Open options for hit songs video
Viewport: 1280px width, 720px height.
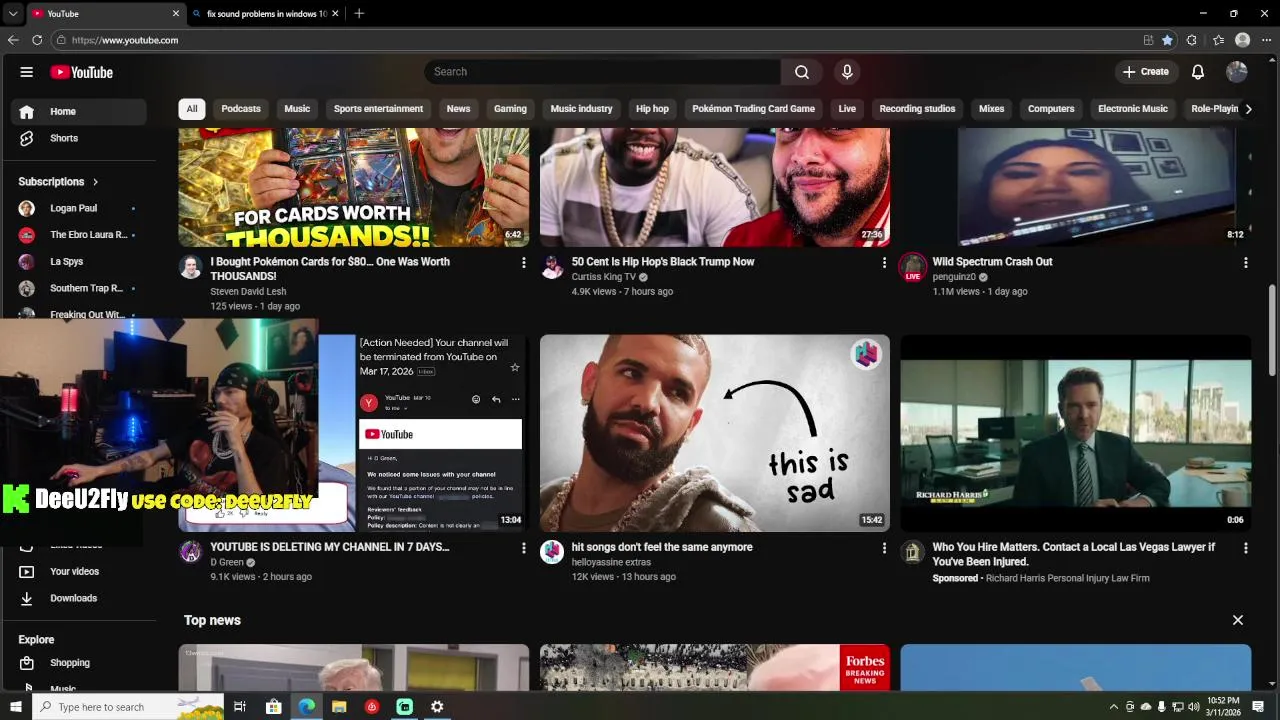[x=884, y=548]
